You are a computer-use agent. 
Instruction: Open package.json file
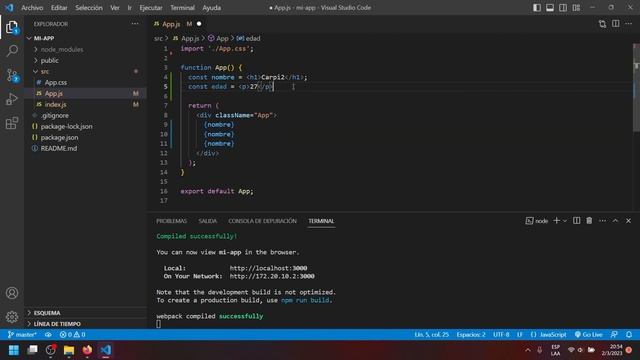click(x=86, y=137)
